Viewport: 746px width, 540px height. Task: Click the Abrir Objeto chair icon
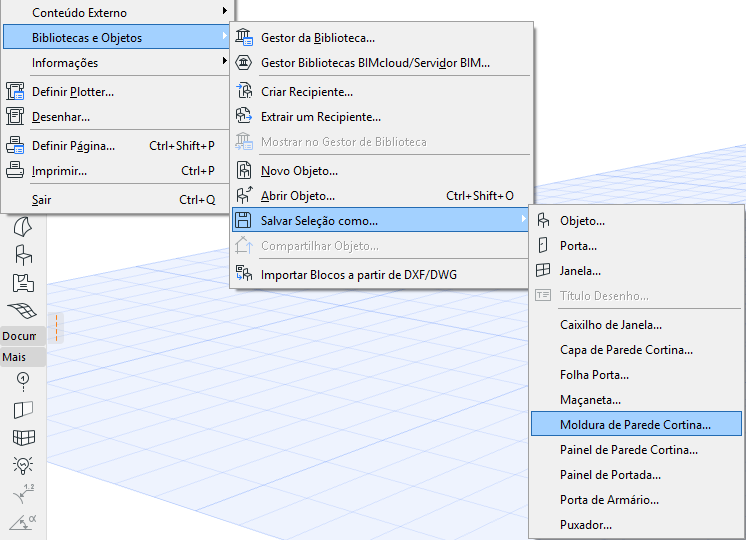pos(244,195)
